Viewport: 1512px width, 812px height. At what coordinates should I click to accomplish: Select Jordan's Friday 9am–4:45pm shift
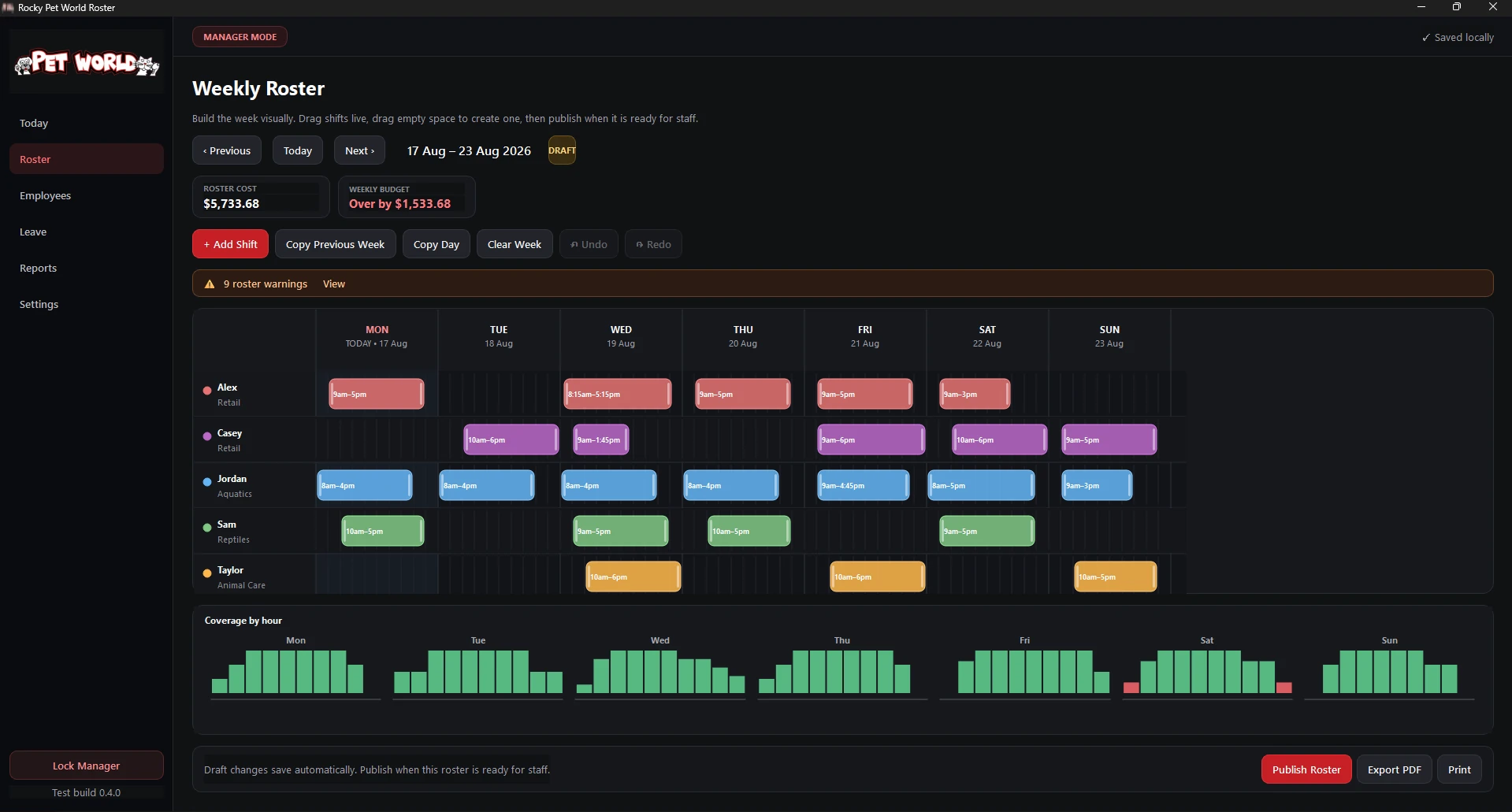click(x=864, y=485)
